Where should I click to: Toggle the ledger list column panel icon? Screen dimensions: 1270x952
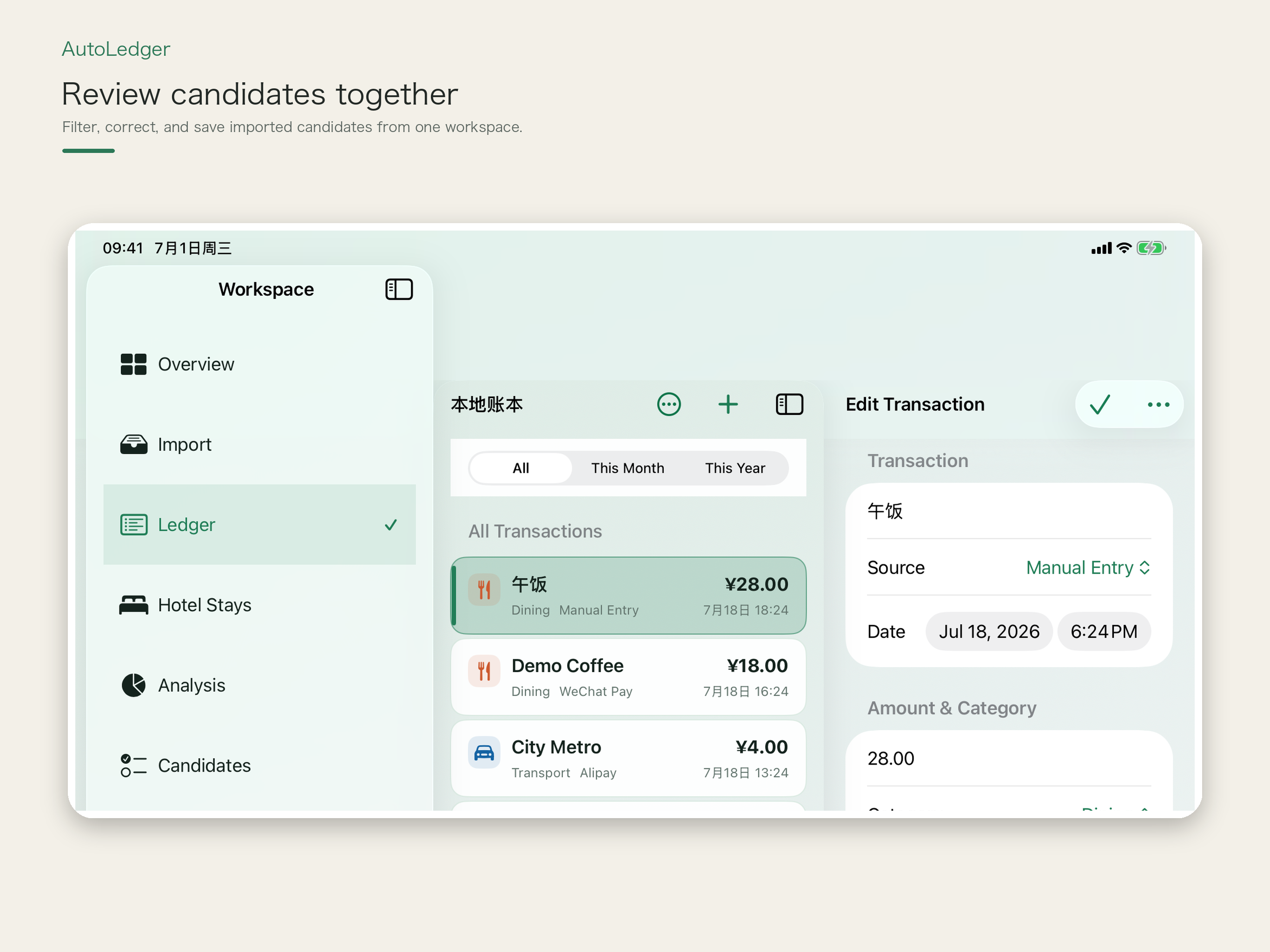click(x=789, y=404)
